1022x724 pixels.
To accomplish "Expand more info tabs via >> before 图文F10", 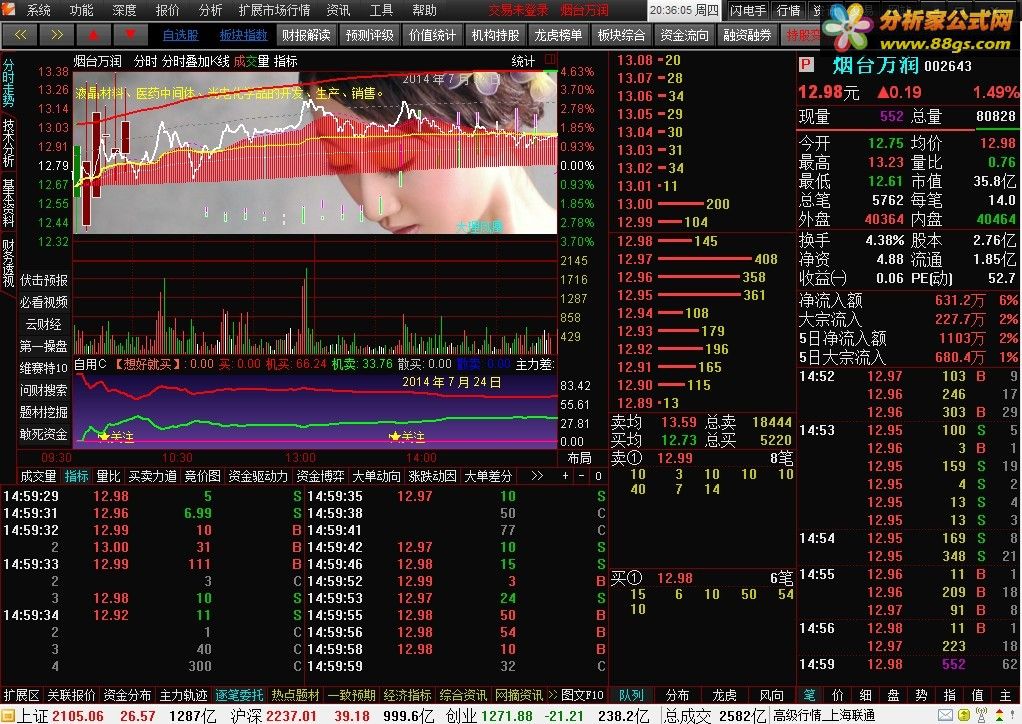I will [553, 695].
